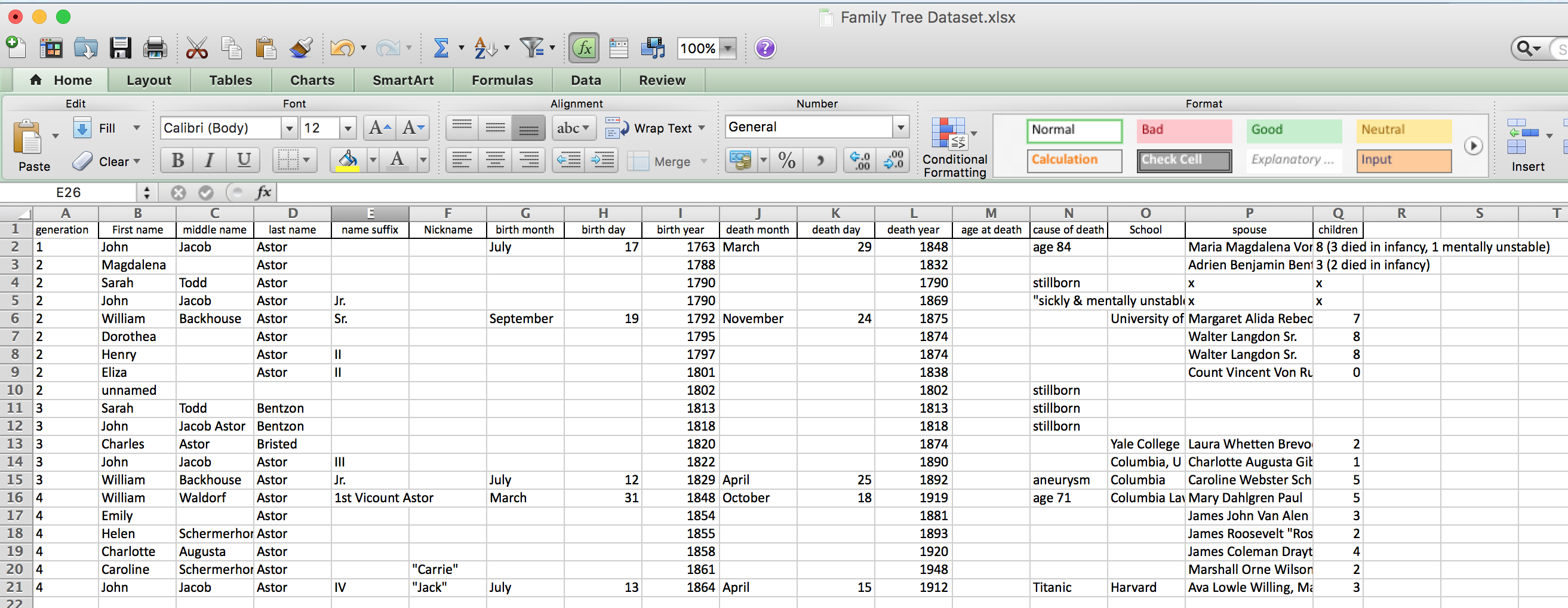Create a new workbook with the New icon

16,47
